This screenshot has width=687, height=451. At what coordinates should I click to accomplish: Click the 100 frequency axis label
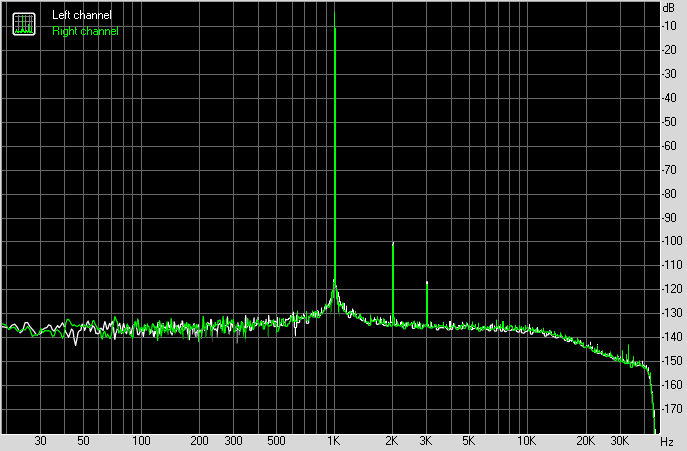click(x=141, y=440)
